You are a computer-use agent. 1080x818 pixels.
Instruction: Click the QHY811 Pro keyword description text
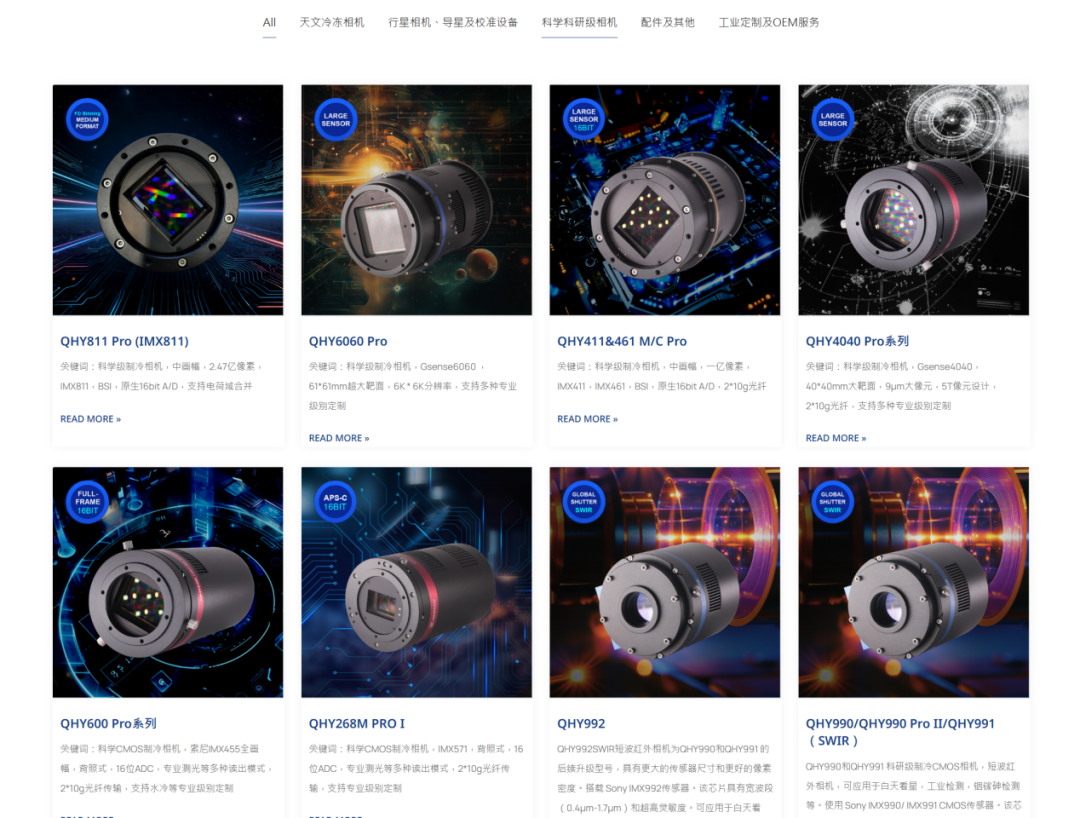pos(161,377)
